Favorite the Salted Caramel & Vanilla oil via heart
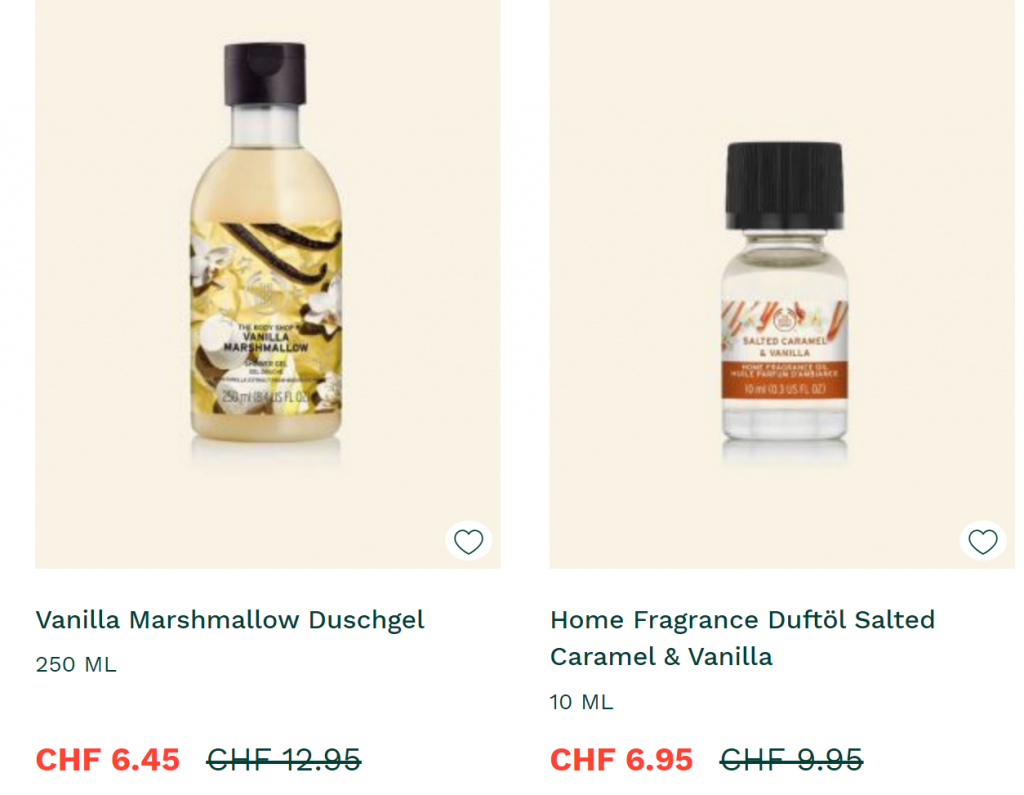This screenshot has width=1024, height=795. [x=982, y=541]
